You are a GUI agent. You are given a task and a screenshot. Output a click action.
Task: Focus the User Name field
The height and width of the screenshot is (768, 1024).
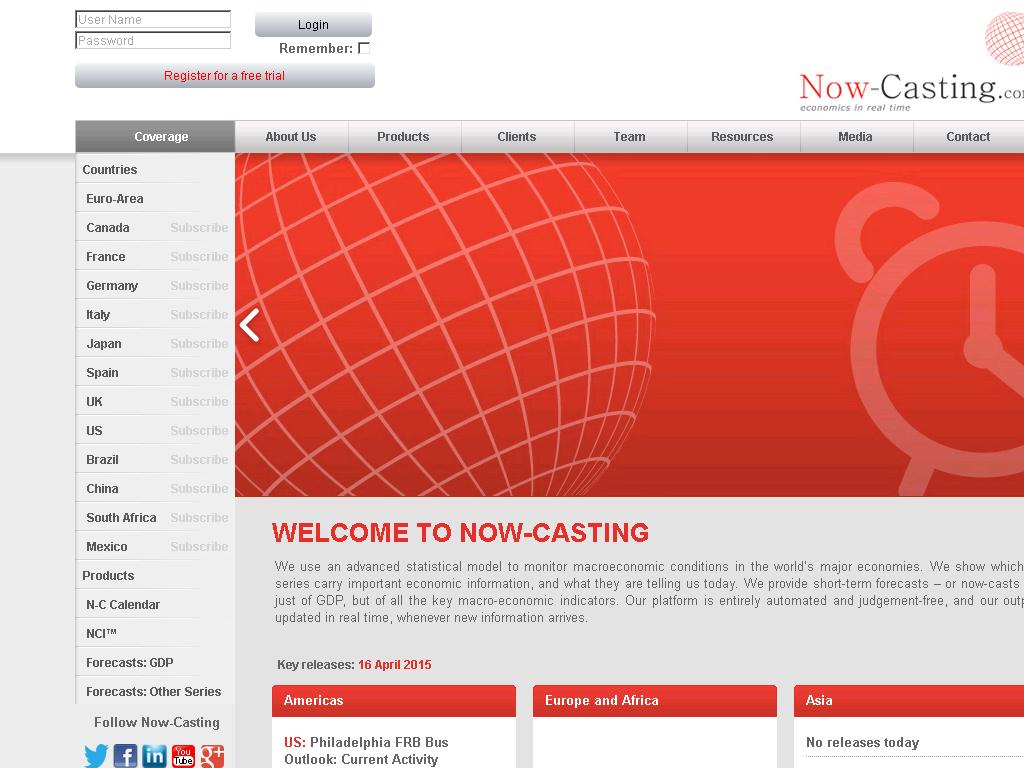(153, 20)
